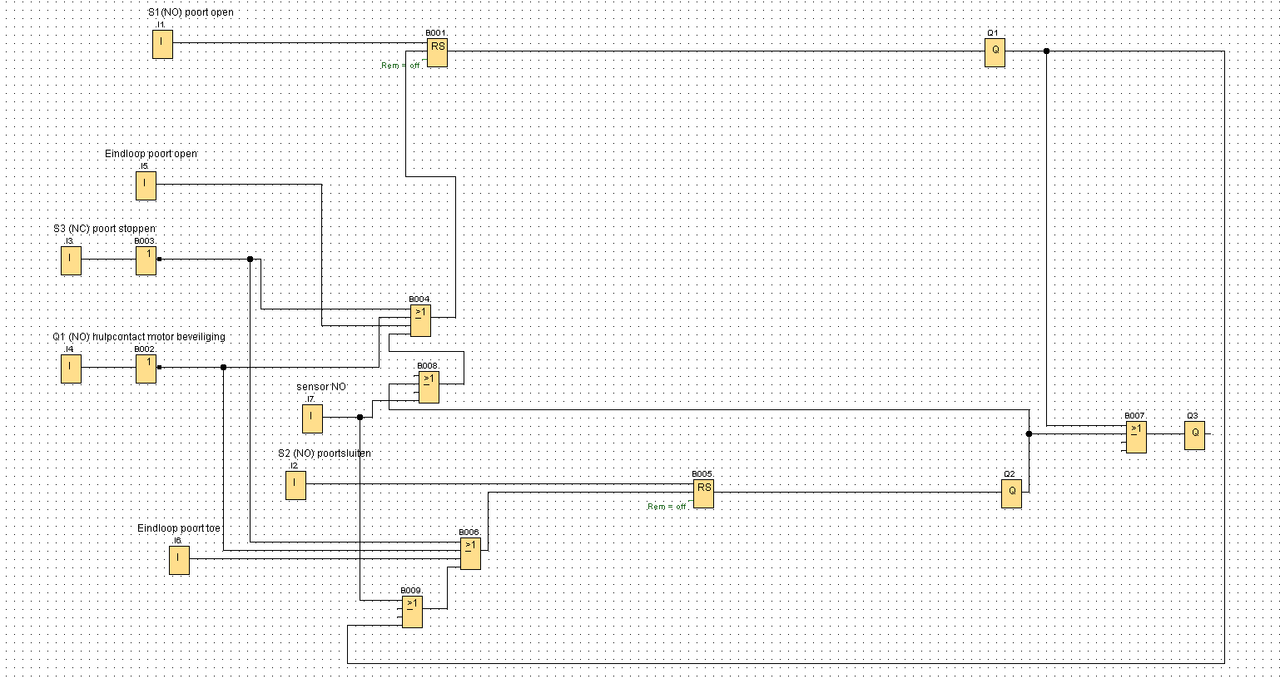Click the 'sensor NO' label
Image resolution: width=1280 pixels, height=678 pixels.
click(321, 386)
